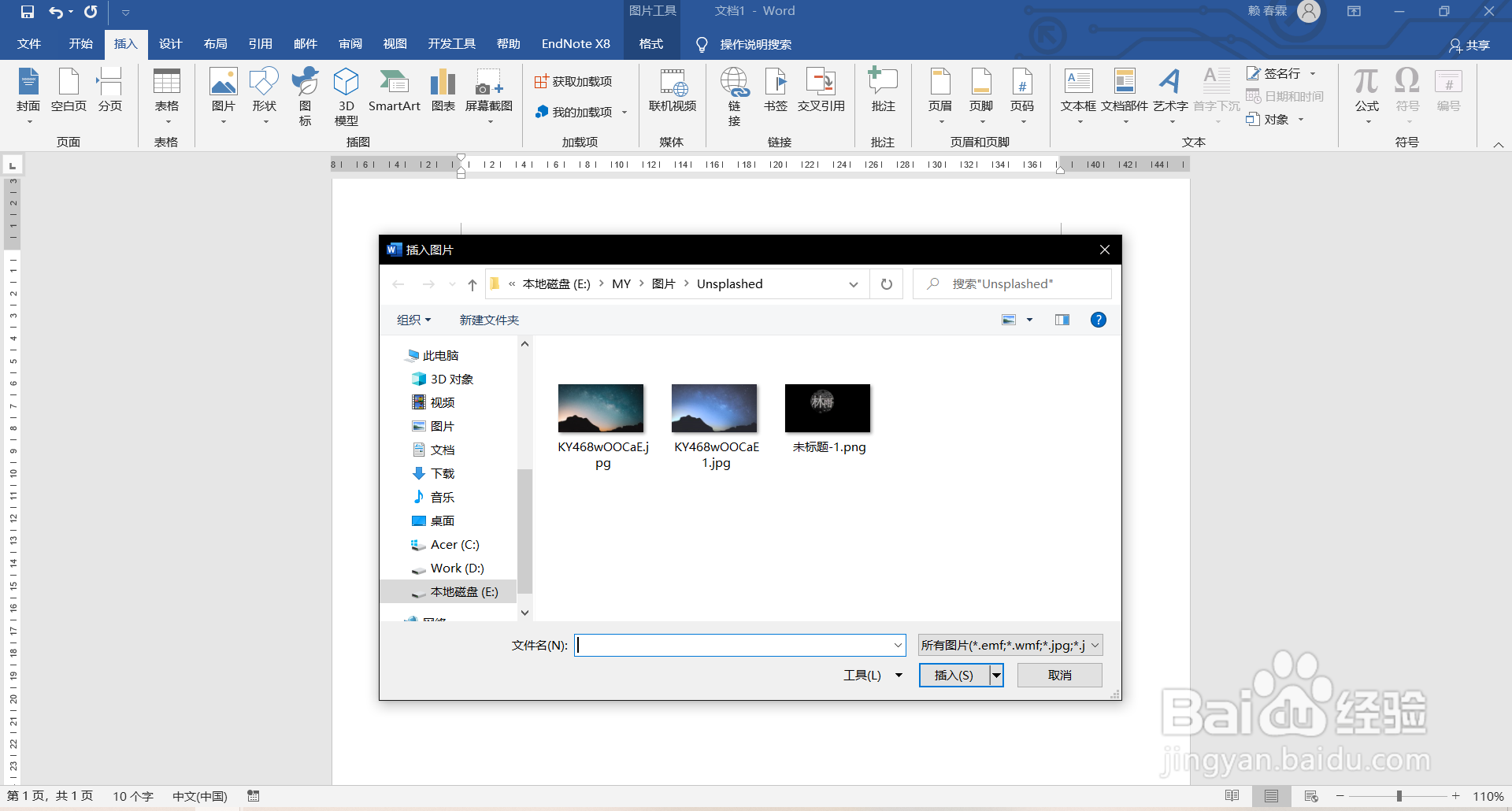
Task: Insert an online video (联机视频)
Action: 673,91
